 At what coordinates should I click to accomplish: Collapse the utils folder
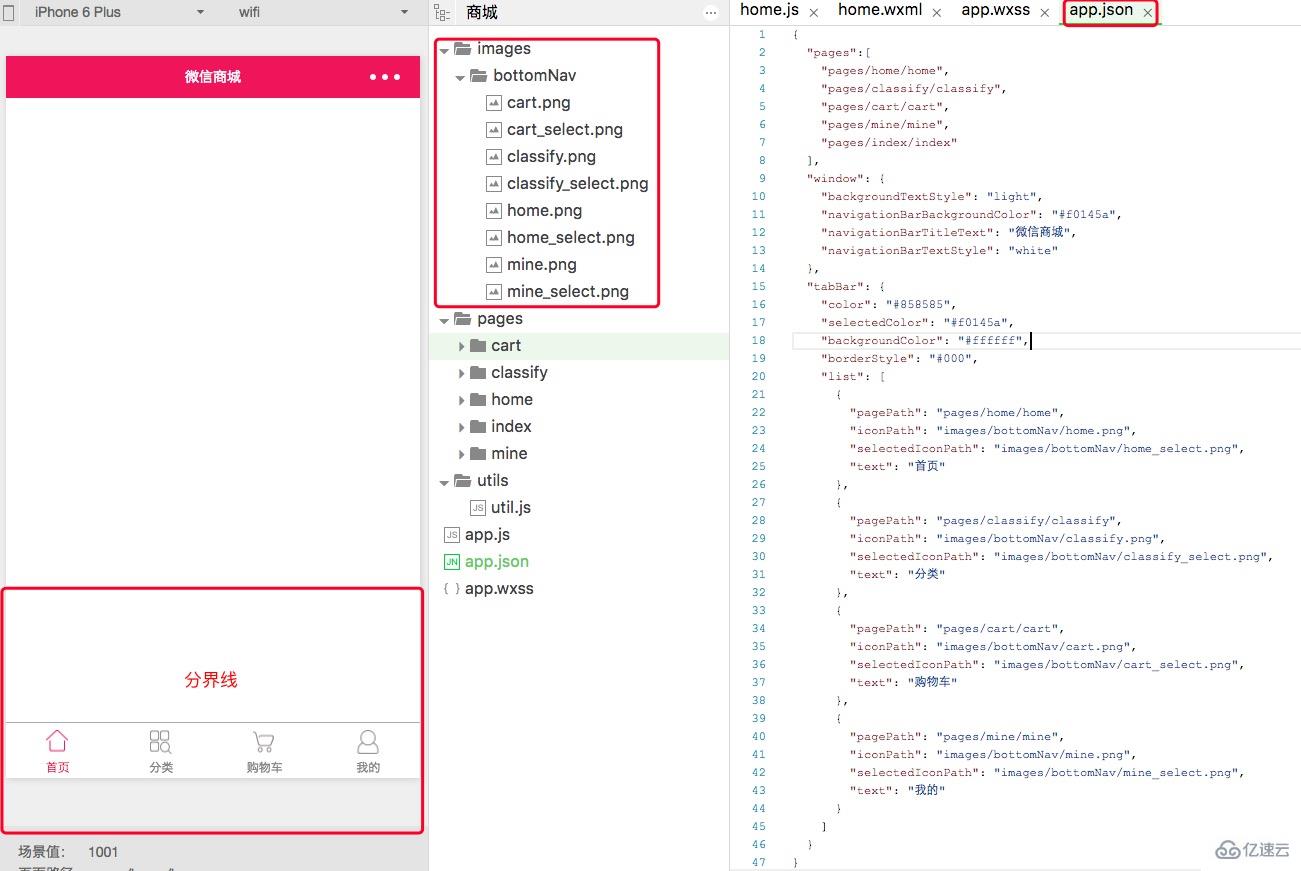[x=444, y=481]
